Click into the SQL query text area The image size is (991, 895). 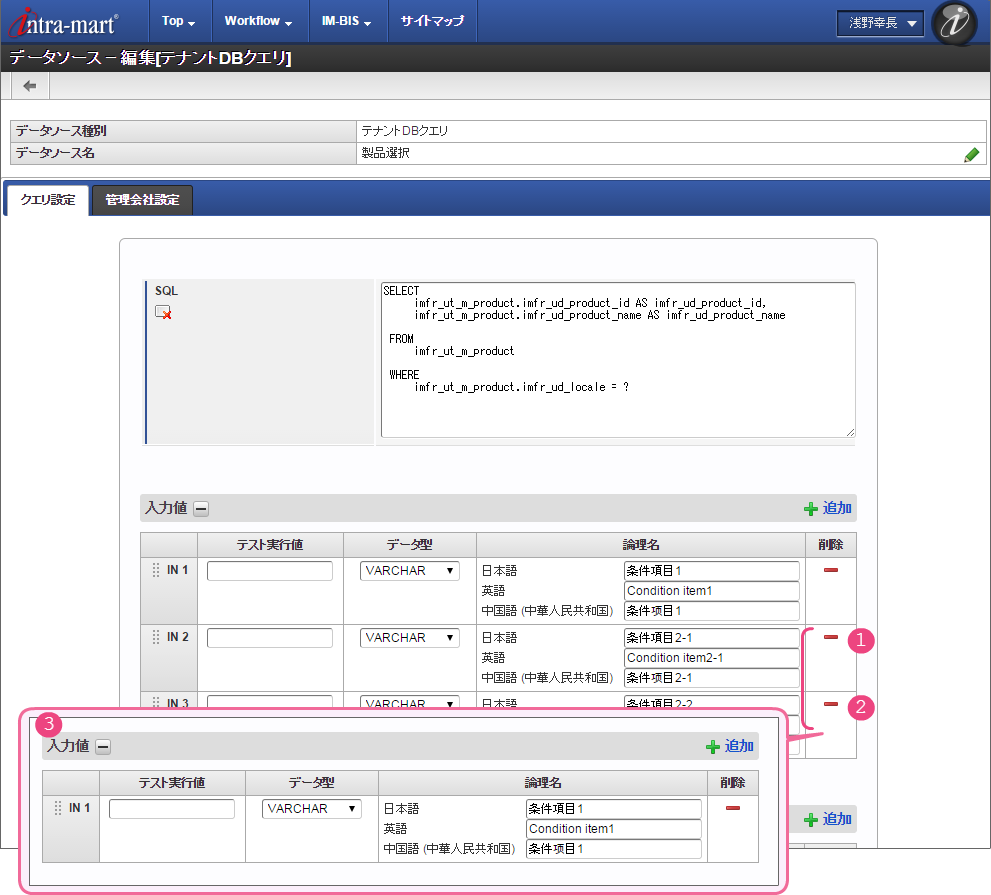point(618,360)
